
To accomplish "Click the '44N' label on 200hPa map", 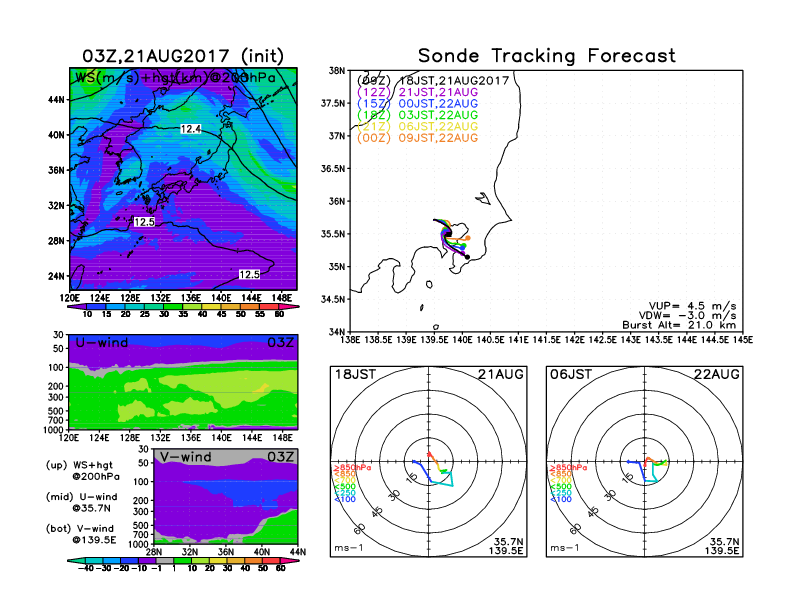I will click(x=57, y=99).
